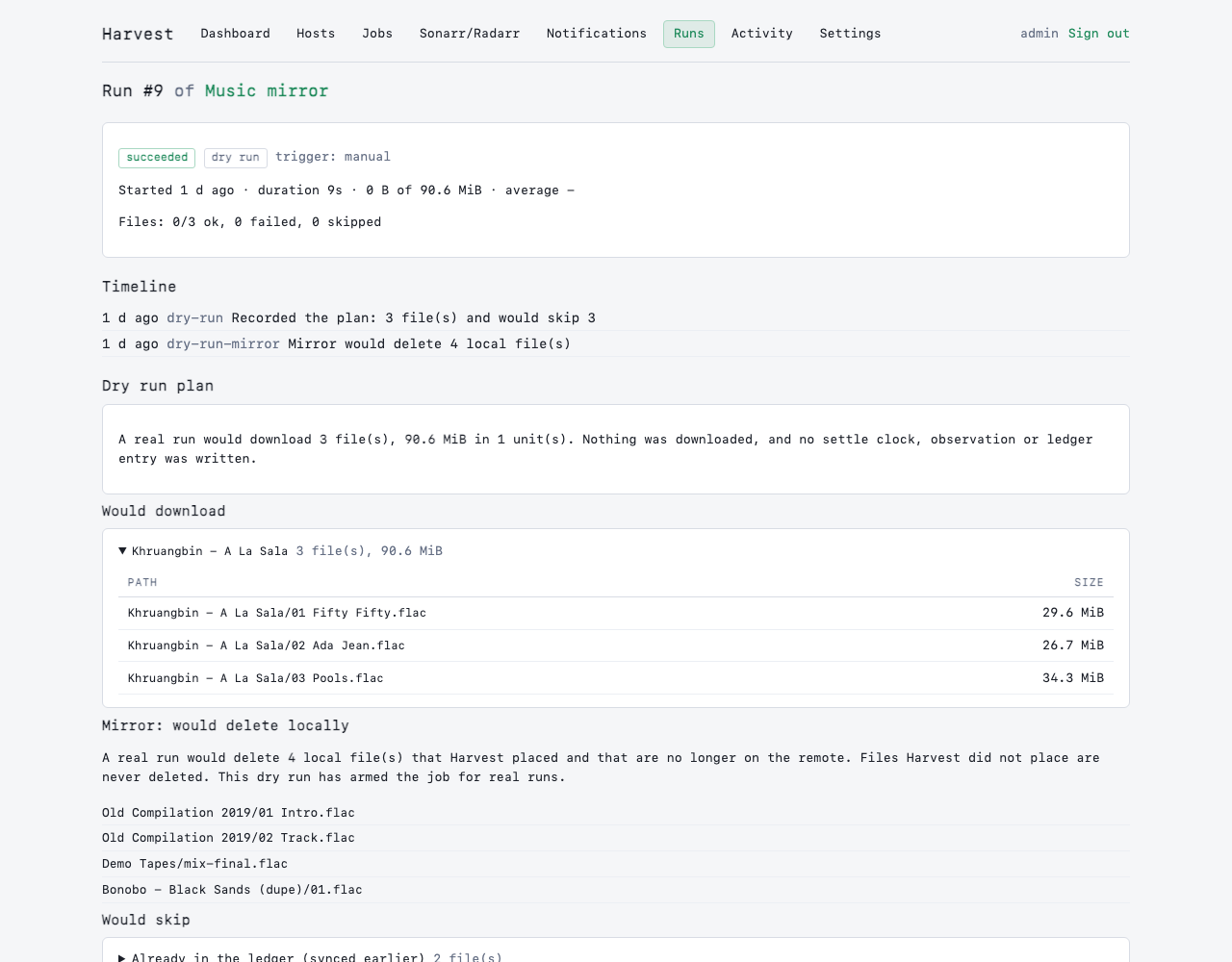Screen dimensions: 1232x962
Task: Click the 26.7 MiB size cell
Action: (x=1073, y=646)
